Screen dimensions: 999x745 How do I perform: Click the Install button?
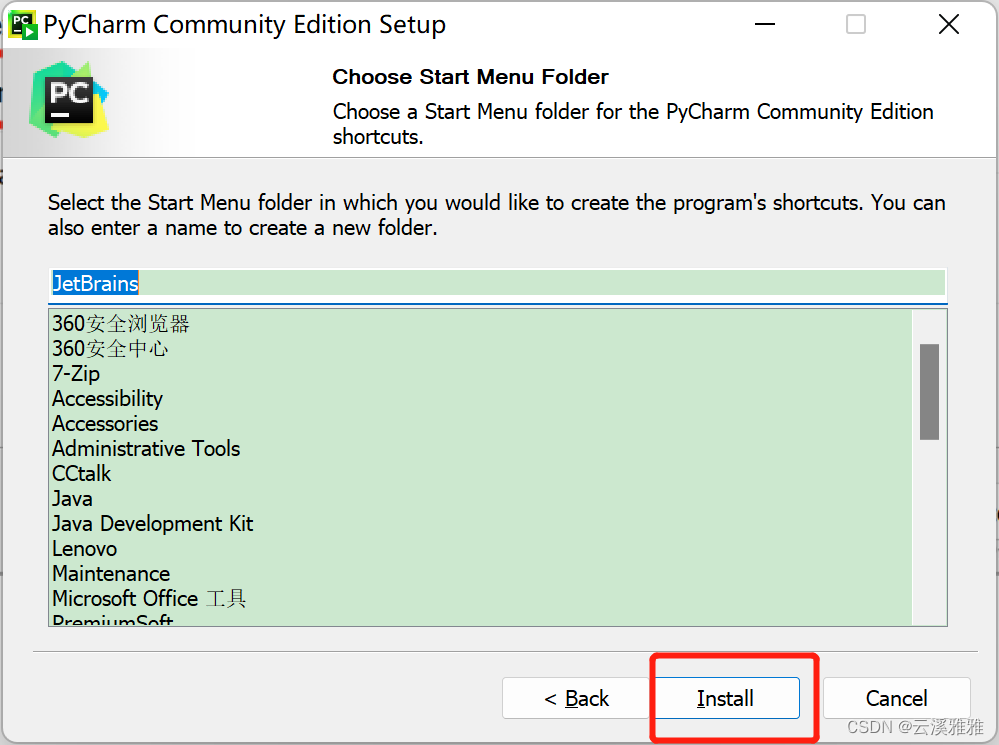pyautogui.click(x=727, y=698)
